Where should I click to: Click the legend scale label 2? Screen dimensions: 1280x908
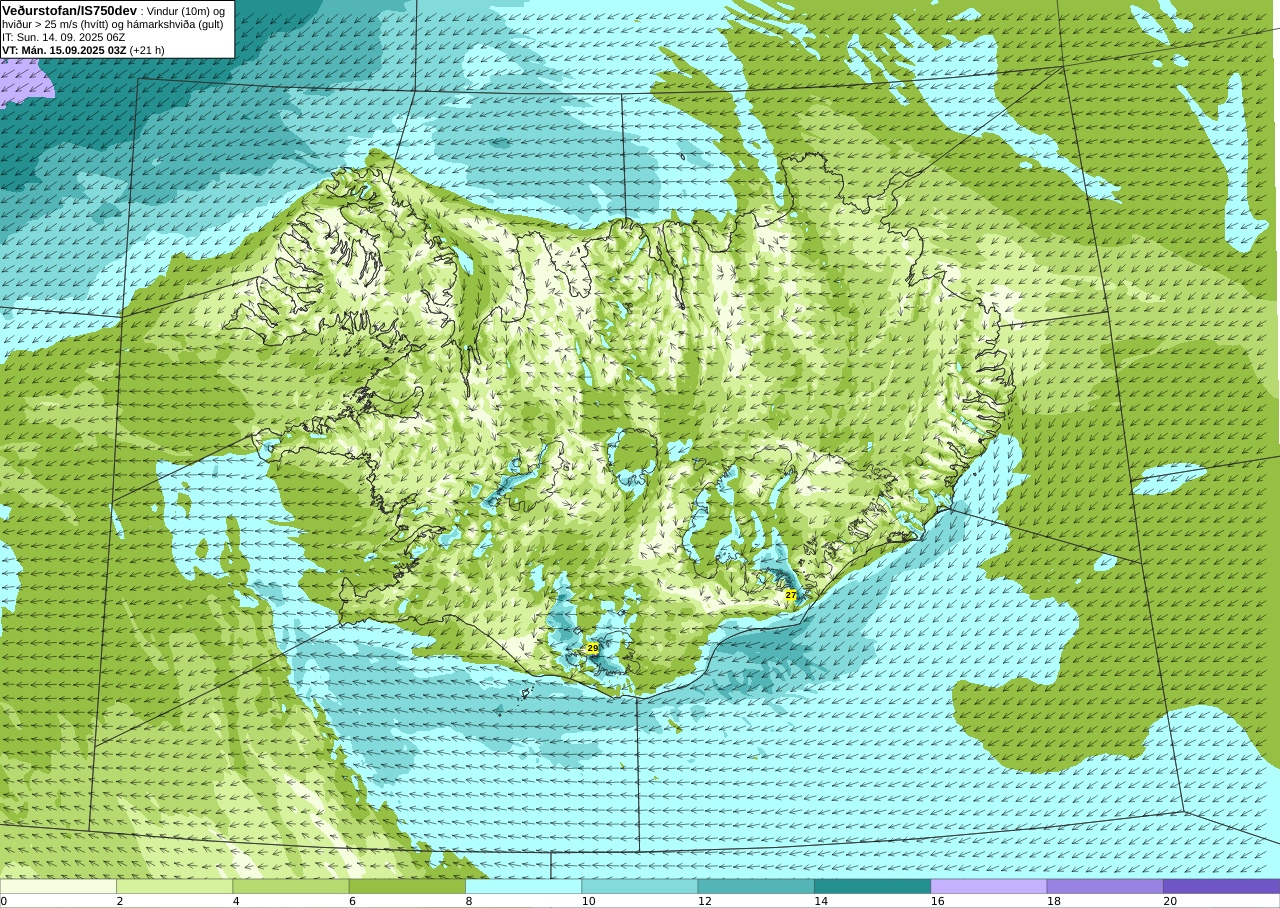point(120,901)
